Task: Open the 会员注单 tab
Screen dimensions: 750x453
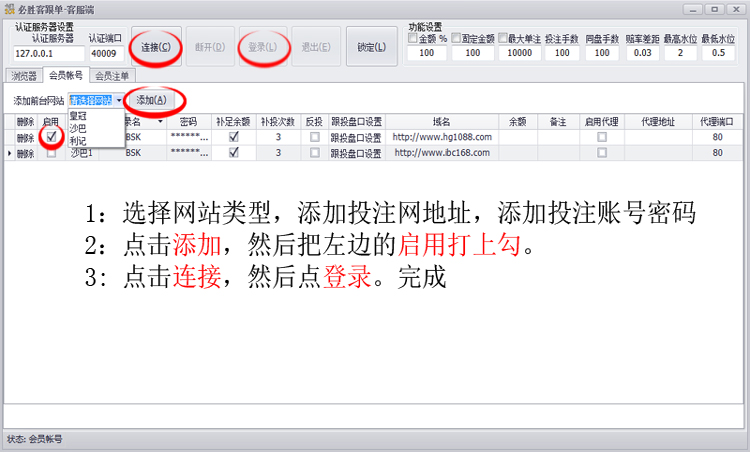Action: pos(112,76)
